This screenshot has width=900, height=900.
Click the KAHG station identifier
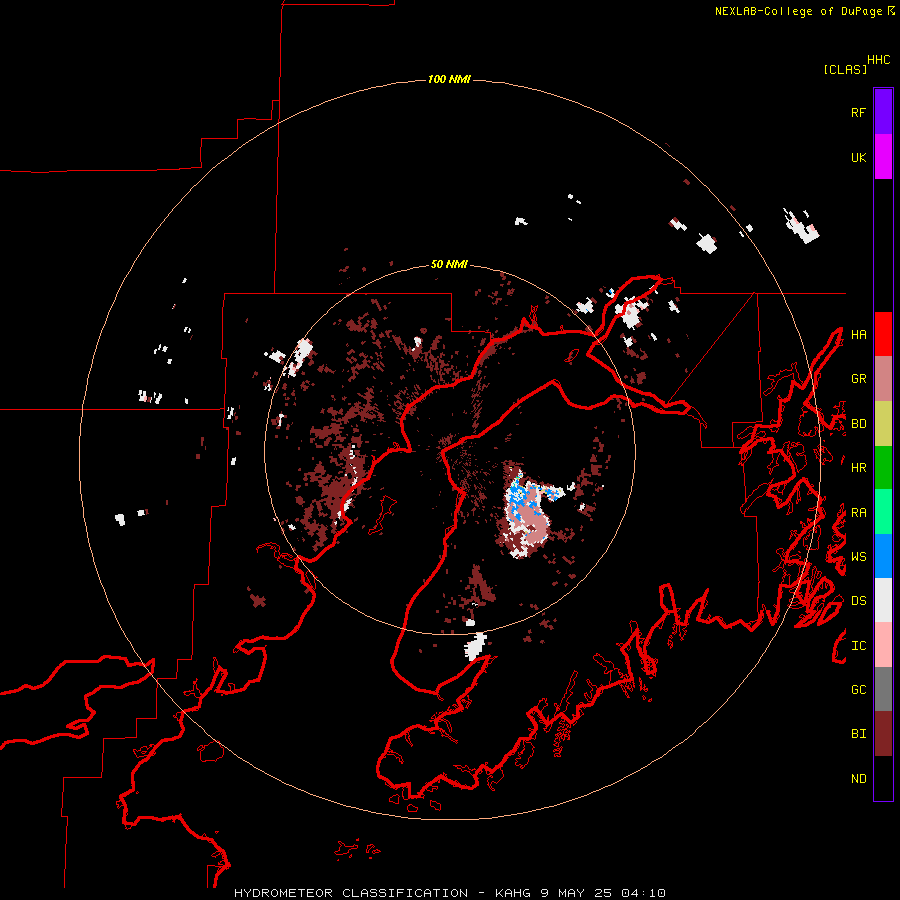coord(513,893)
